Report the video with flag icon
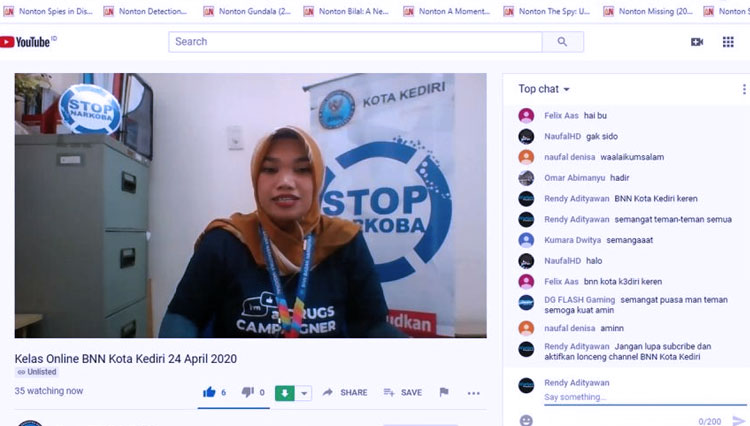 (444, 392)
